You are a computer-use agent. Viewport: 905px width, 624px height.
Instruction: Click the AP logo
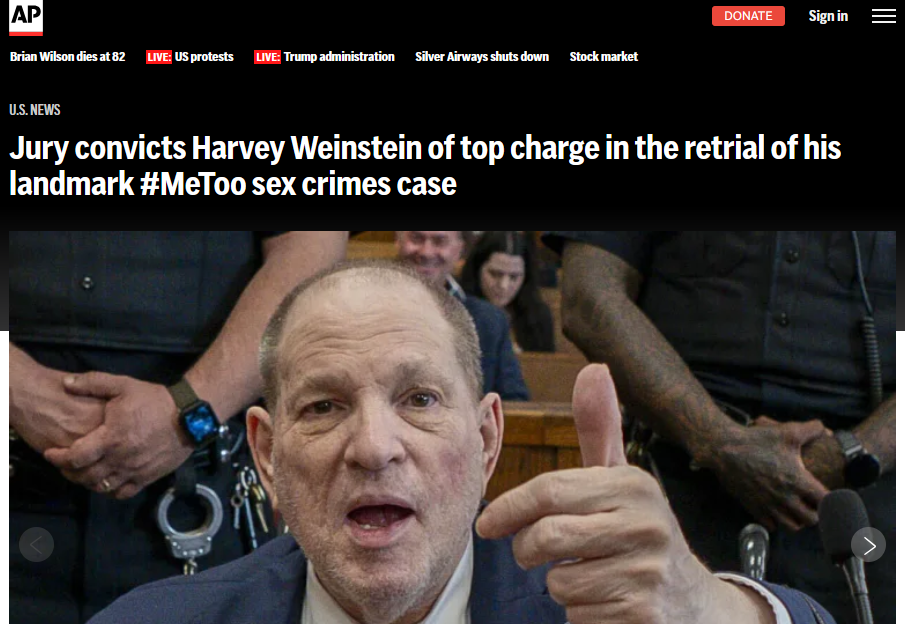click(x=26, y=17)
